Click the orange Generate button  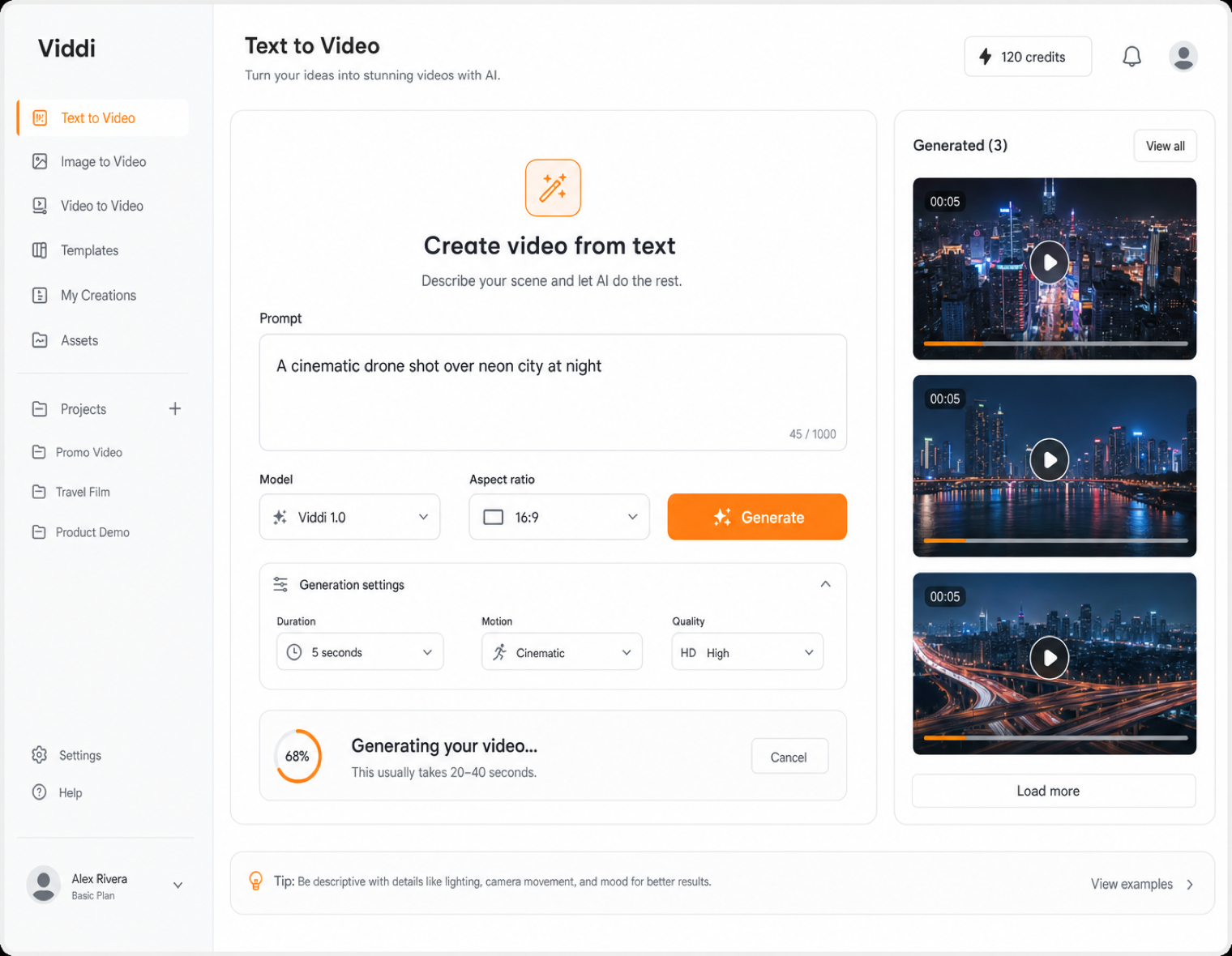(757, 517)
